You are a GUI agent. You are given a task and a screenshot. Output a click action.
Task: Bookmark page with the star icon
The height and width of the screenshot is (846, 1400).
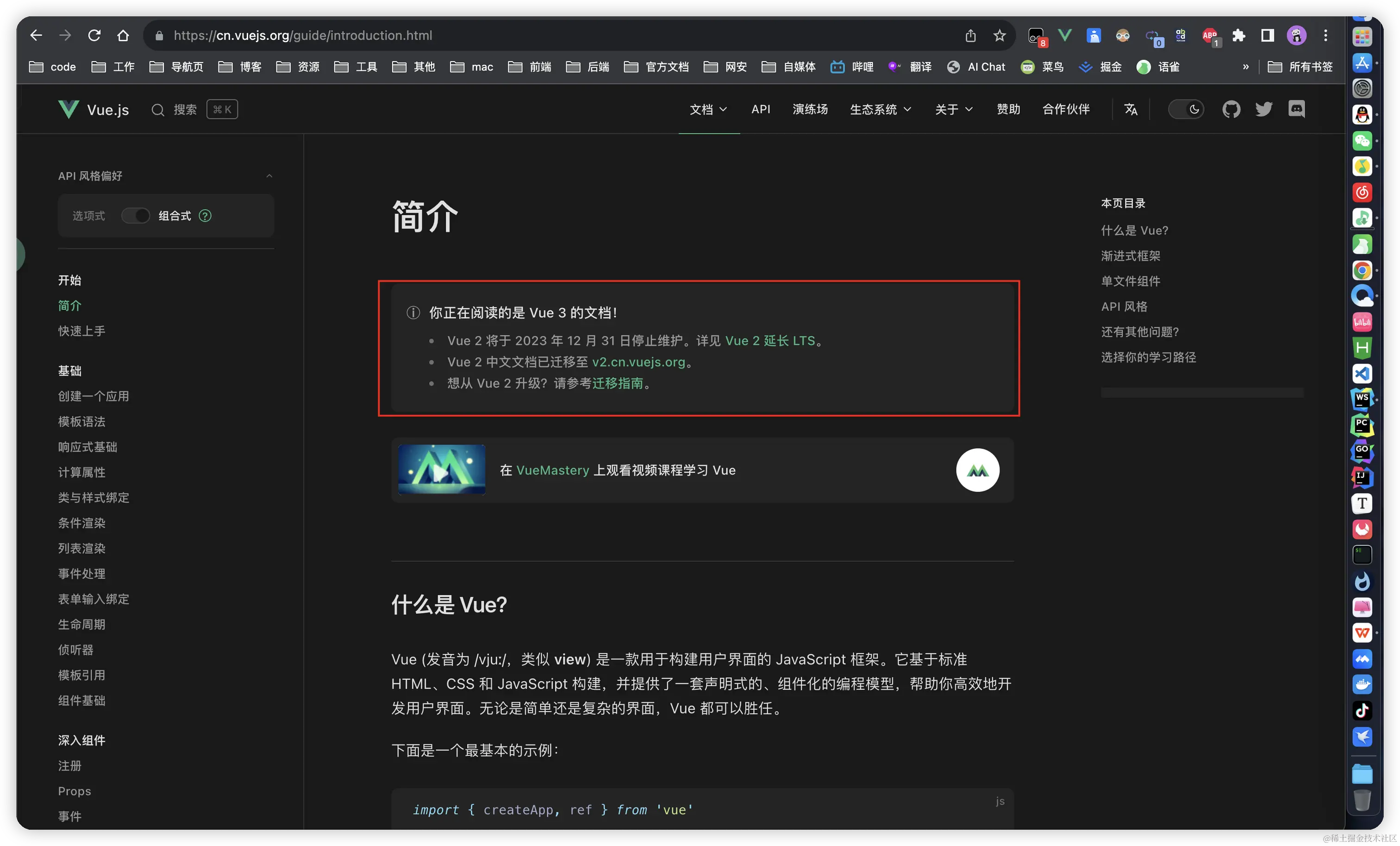click(x=1000, y=36)
